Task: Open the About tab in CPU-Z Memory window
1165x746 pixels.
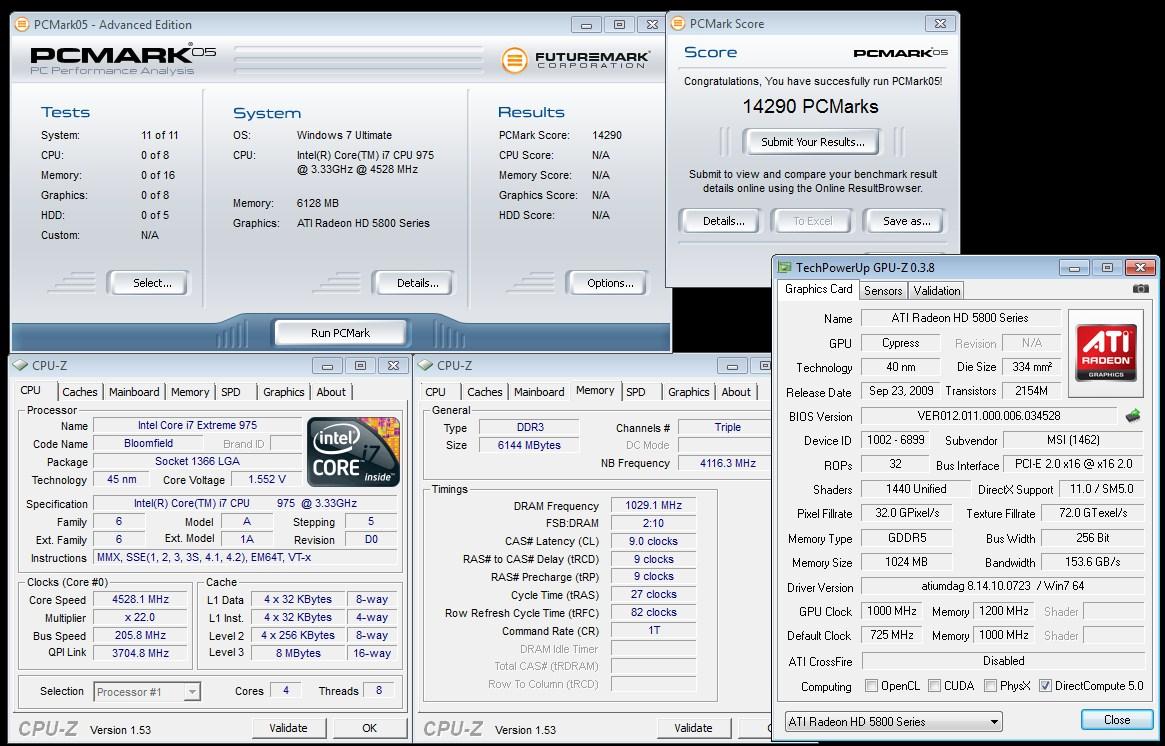Action: (x=736, y=392)
